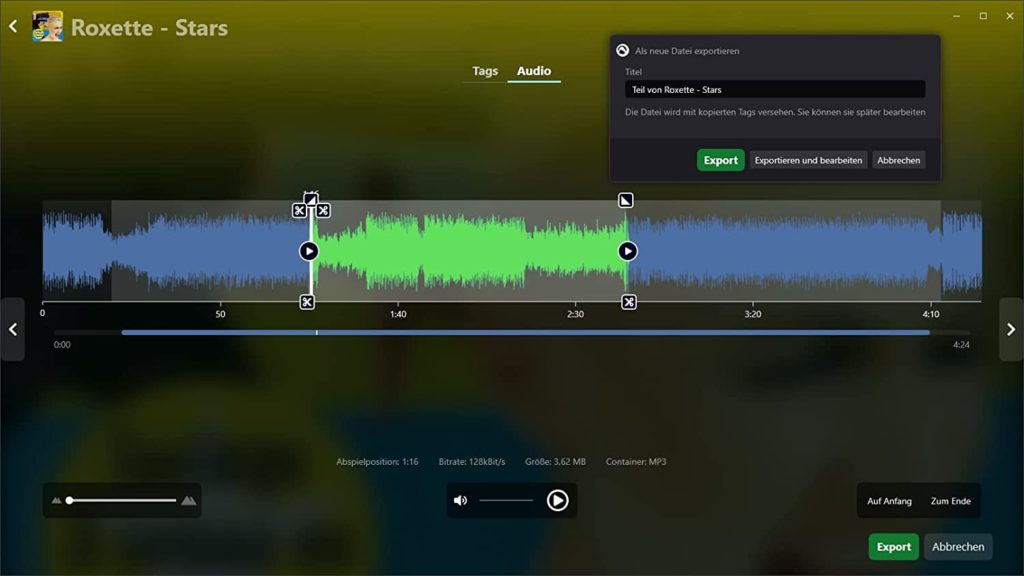Click the Roxette album cover thumbnail
Screen dimensions: 1024x576
point(48,27)
